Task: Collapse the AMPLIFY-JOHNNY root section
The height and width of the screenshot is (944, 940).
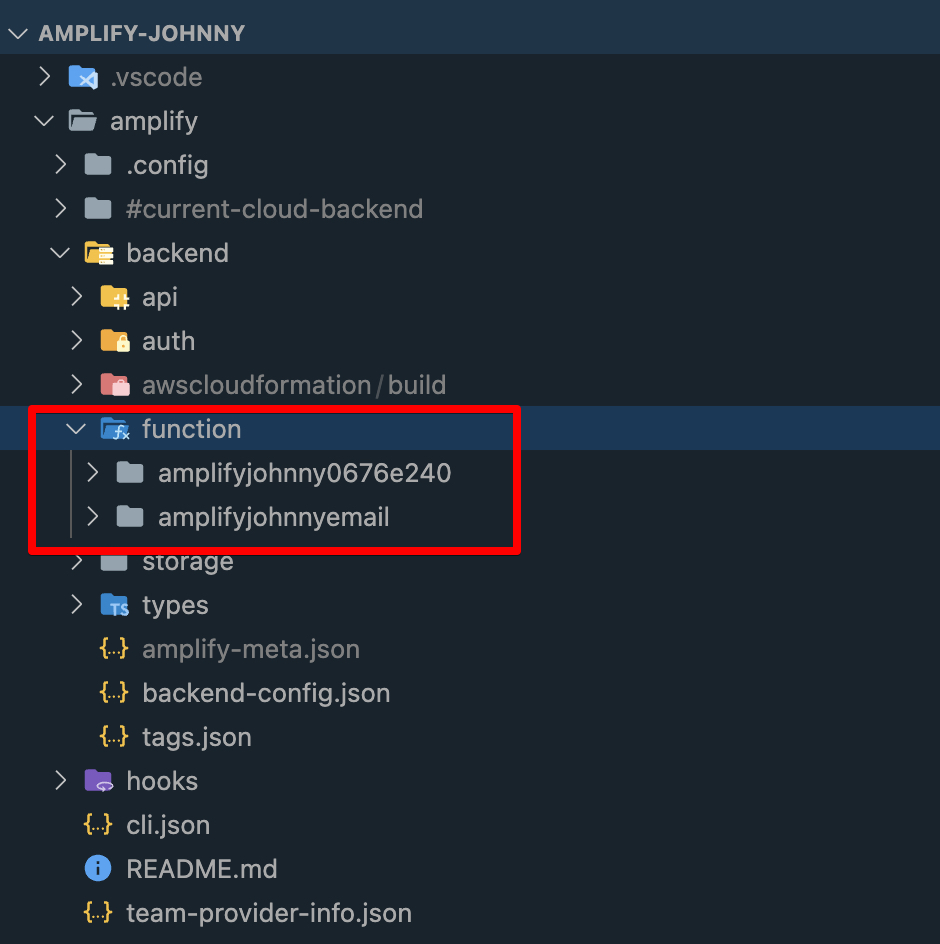Action: click(x=17, y=33)
